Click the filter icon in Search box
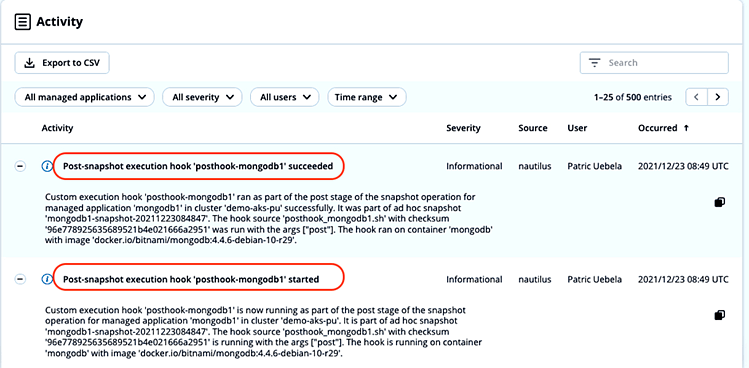Screen dimensions: 749x368 click(594, 63)
